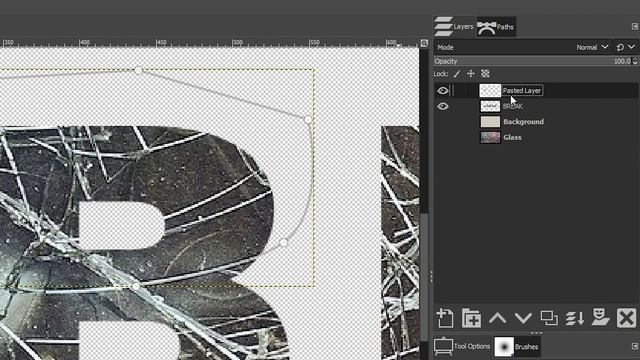Click the Opacity spinner arrows
Image resolution: width=640 pixels, height=360 pixels.
(x=635, y=61)
